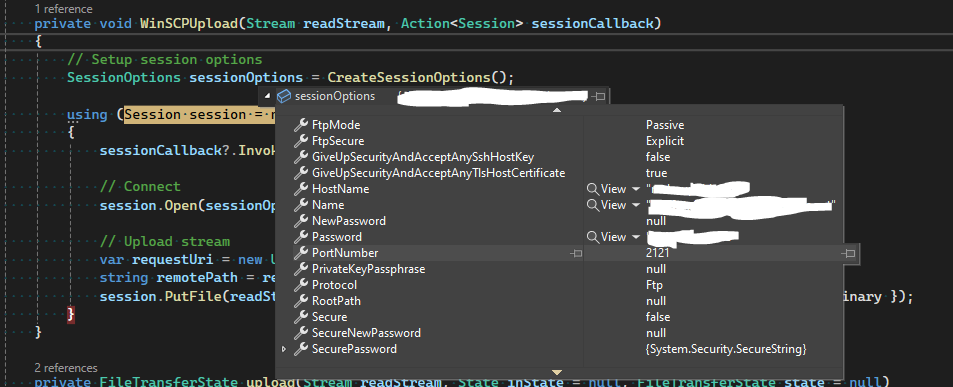Image resolution: width=953 pixels, height=387 pixels.
Task: Select the GiveUpSecurityAndAcceptAnyTlsHostCertificate row
Action: (x=559, y=173)
